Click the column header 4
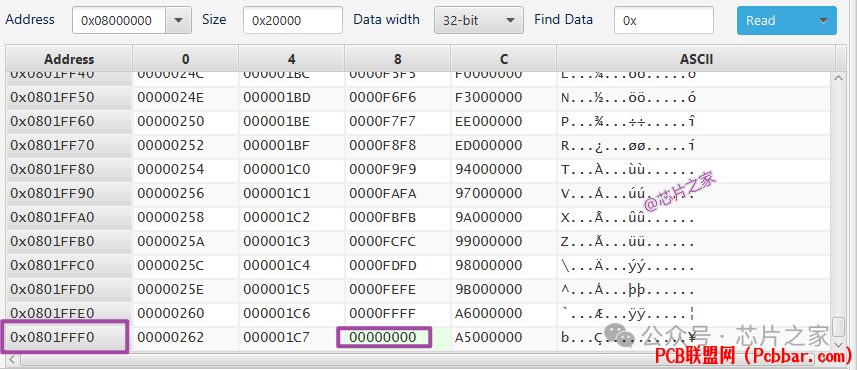Viewport: 857px width, 370px height. 291,59
